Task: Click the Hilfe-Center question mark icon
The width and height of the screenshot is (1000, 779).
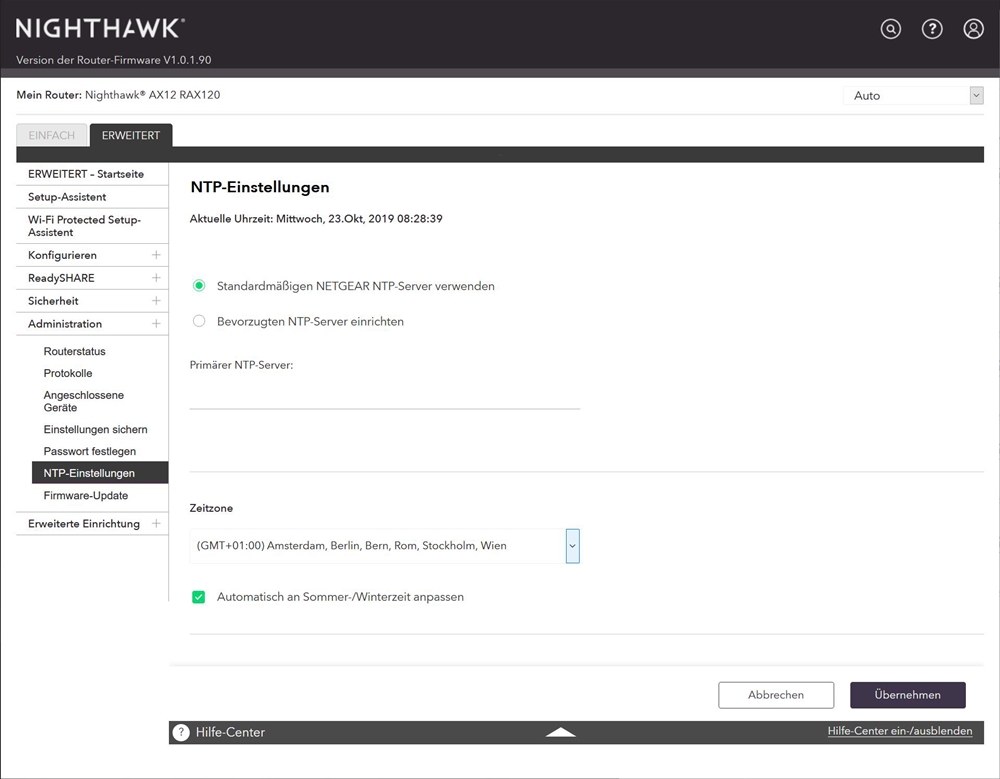Action: 181,732
